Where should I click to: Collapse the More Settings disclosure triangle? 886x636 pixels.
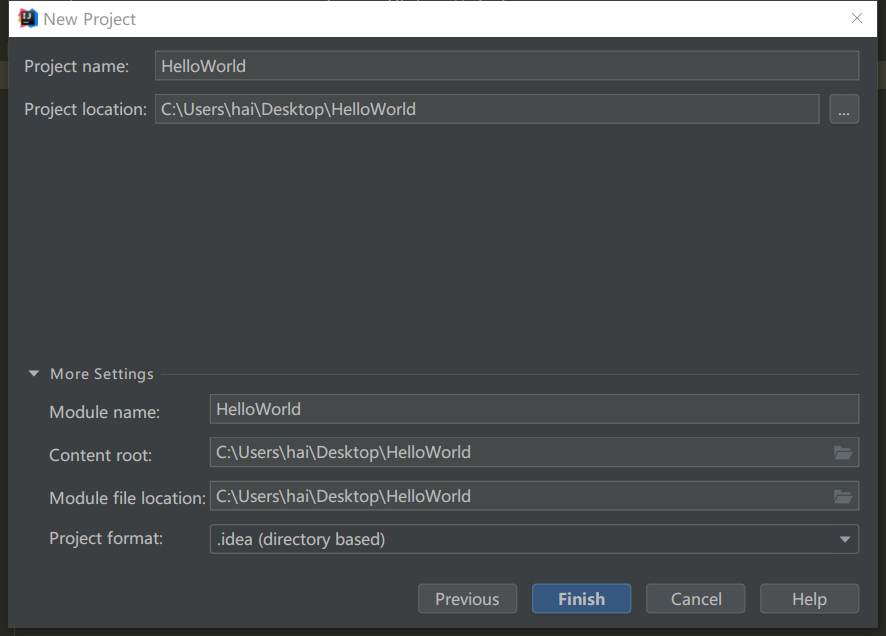[34, 374]
